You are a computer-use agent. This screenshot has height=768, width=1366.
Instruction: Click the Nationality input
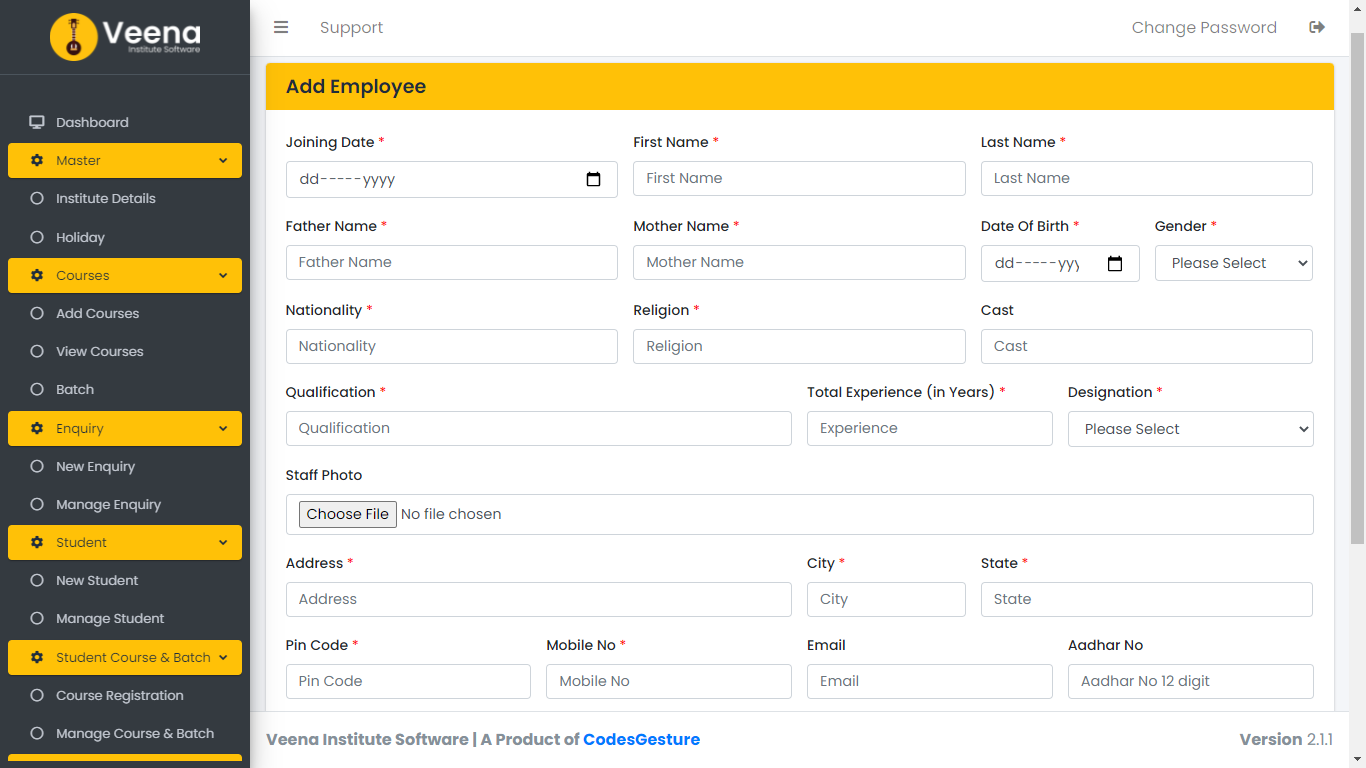coord(451,346)
